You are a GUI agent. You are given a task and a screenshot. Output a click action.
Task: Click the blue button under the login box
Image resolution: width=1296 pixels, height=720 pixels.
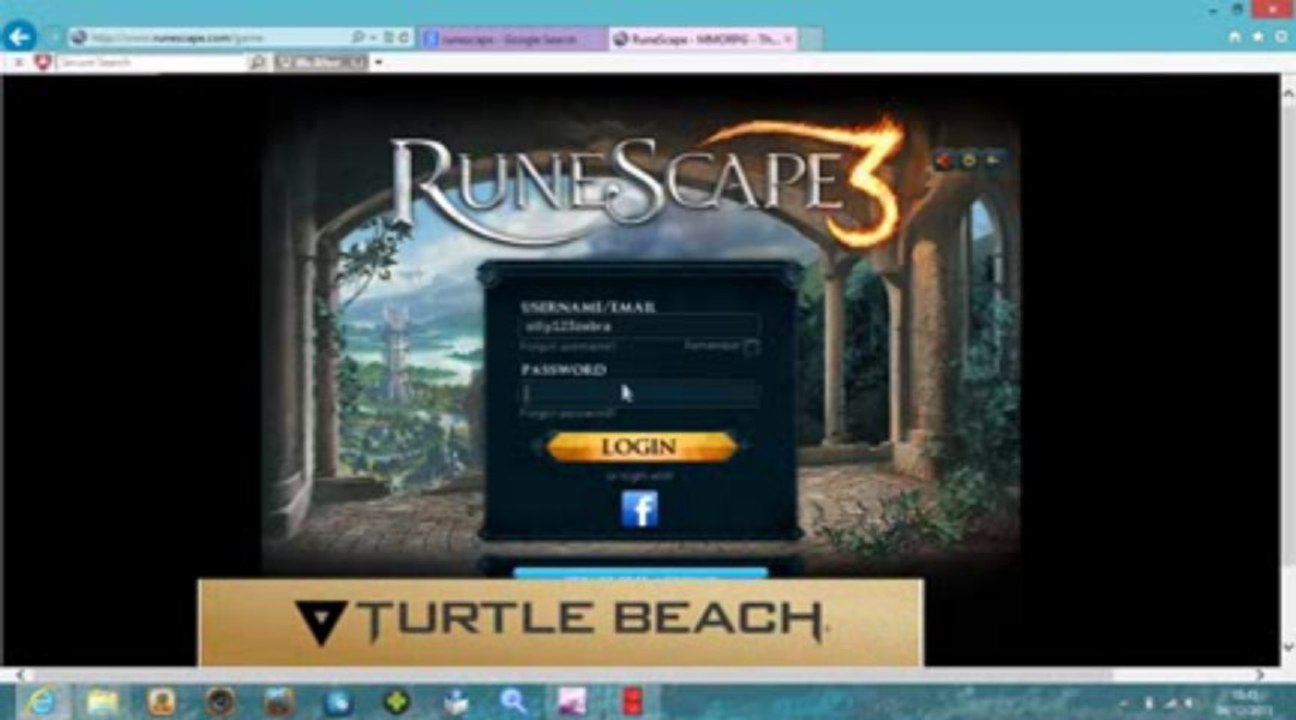[640, 574]
